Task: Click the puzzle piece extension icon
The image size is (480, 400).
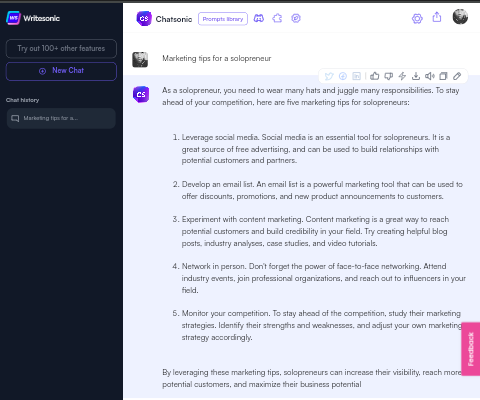Action: 277,18
